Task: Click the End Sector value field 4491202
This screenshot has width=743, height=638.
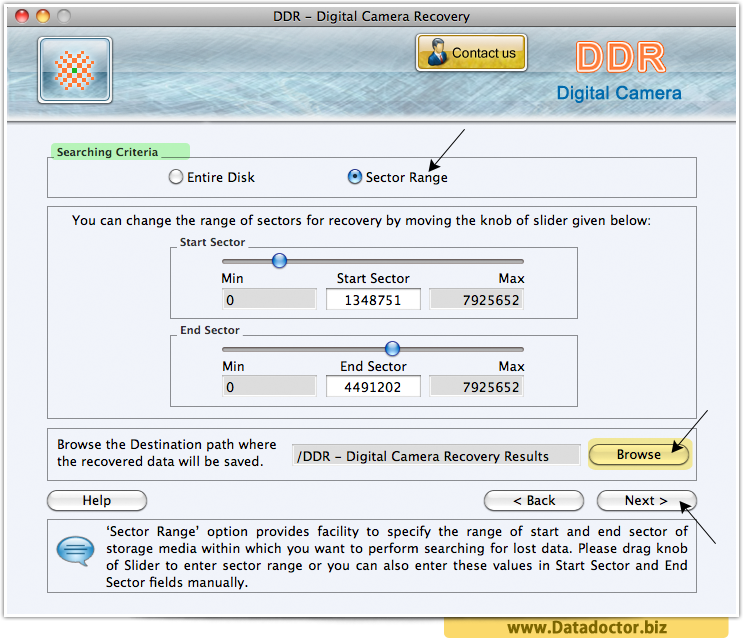Action: 373,387
